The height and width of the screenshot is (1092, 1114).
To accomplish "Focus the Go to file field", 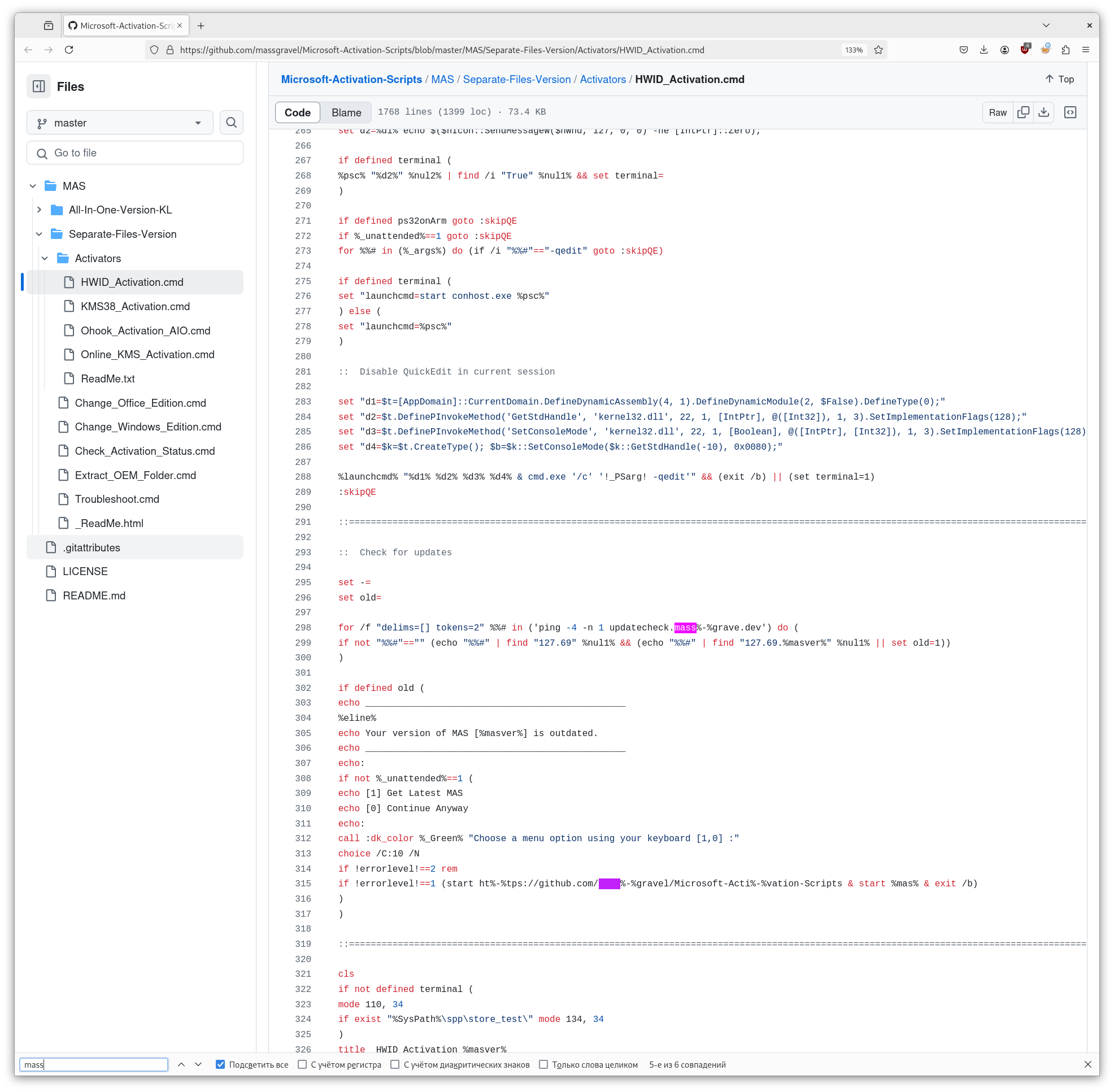I will point(135,153).
